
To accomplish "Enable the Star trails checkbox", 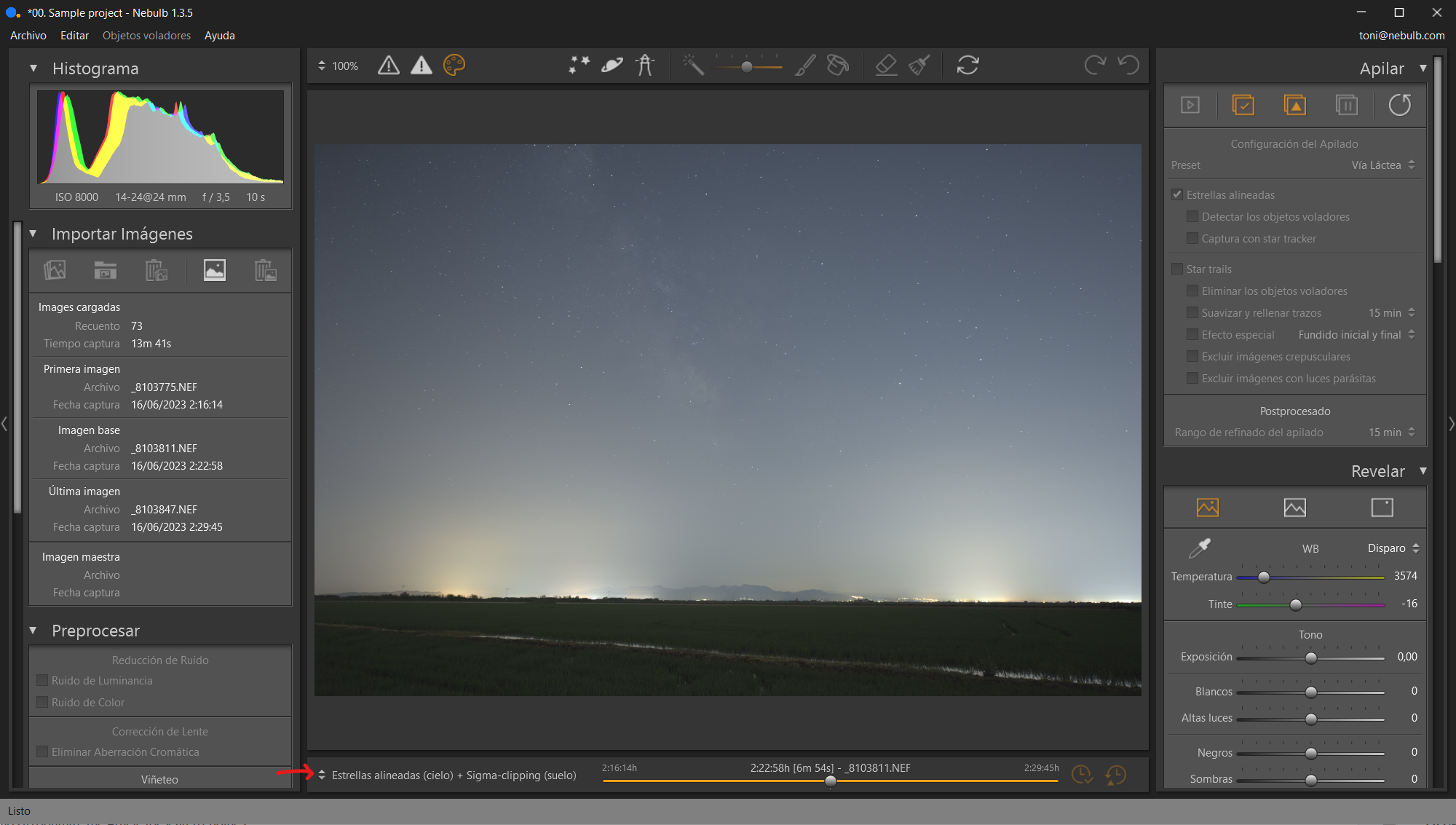I will [x=1177, y=269].
